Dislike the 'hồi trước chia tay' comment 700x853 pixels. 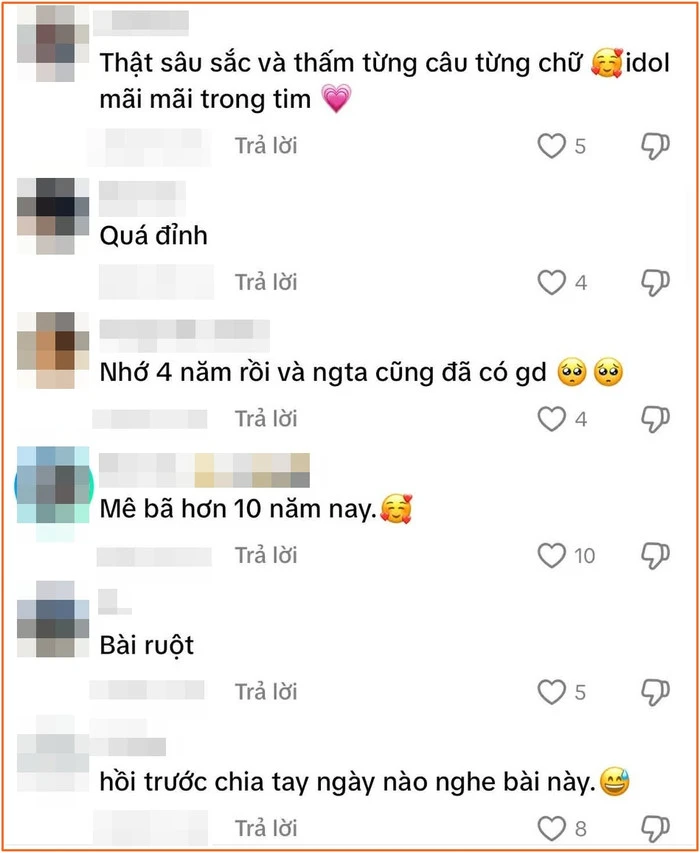pos(655,829)
